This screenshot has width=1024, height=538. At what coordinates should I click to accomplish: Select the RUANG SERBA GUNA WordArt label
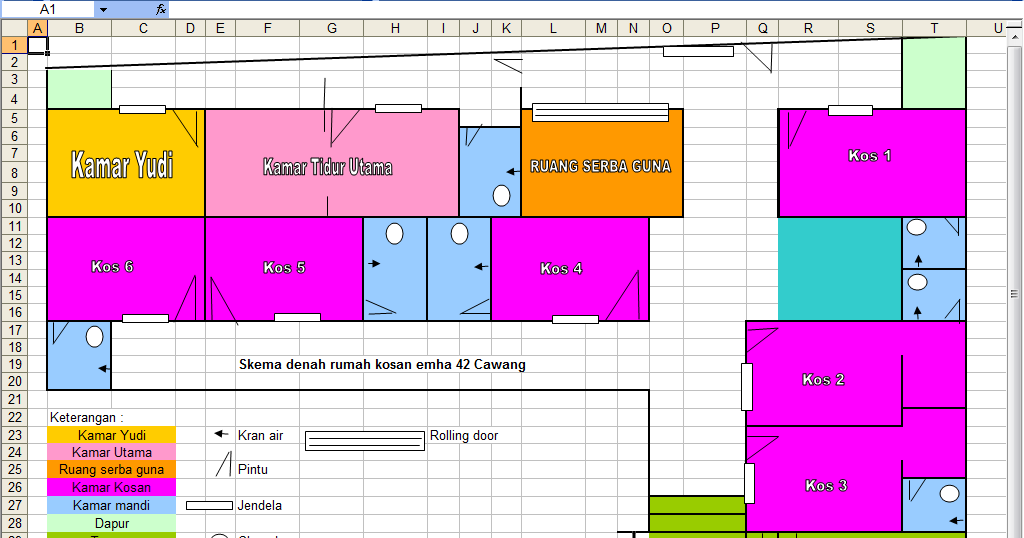tap(600, 166)
